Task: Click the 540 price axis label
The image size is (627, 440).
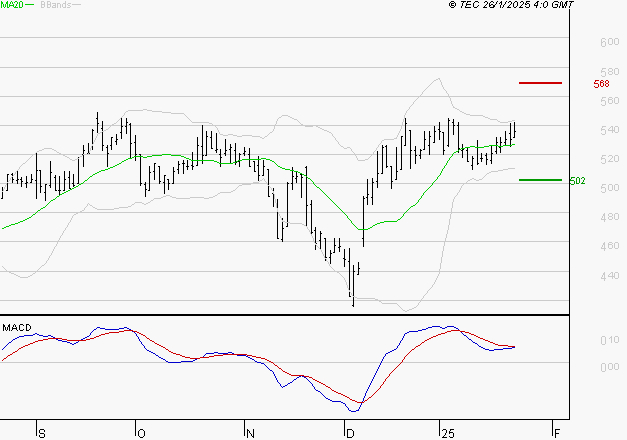Action: pos(610,130)
